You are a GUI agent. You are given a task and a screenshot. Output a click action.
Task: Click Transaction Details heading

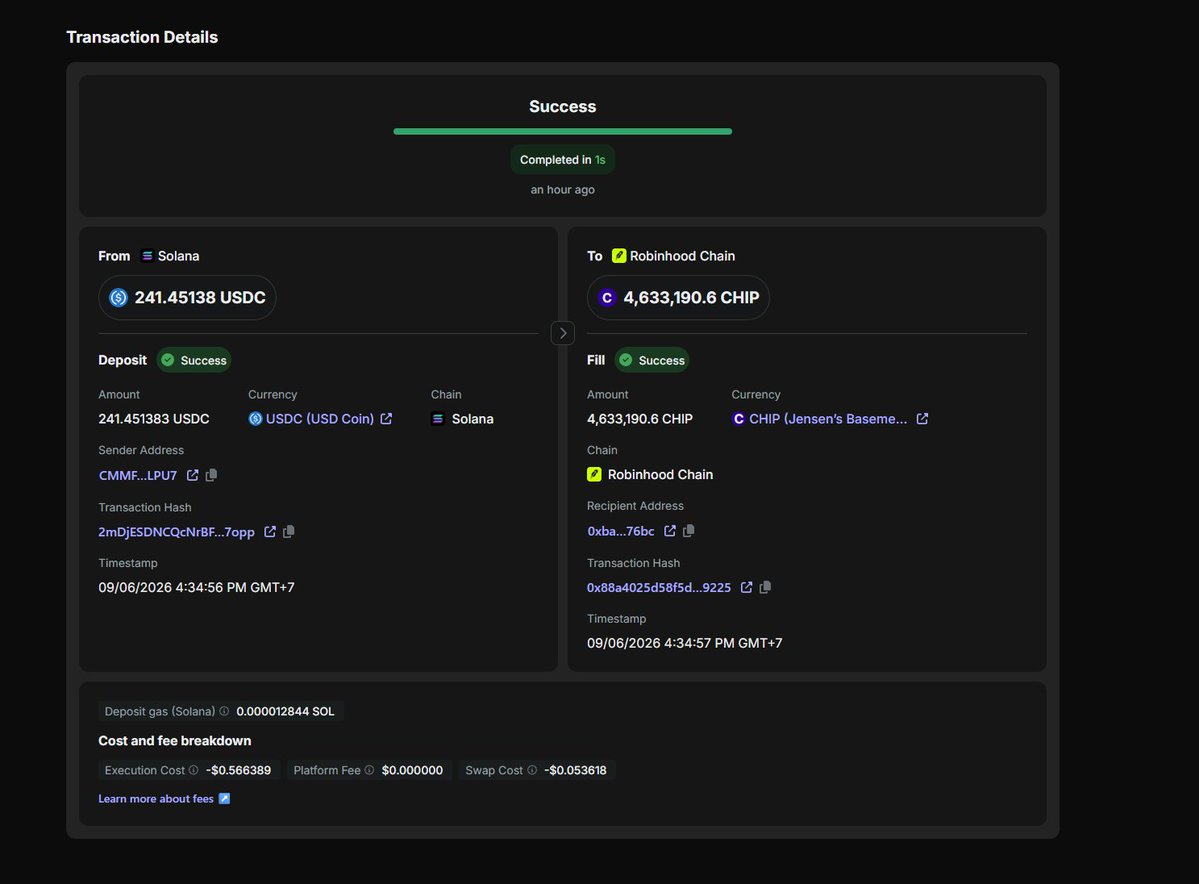point(142,37)
